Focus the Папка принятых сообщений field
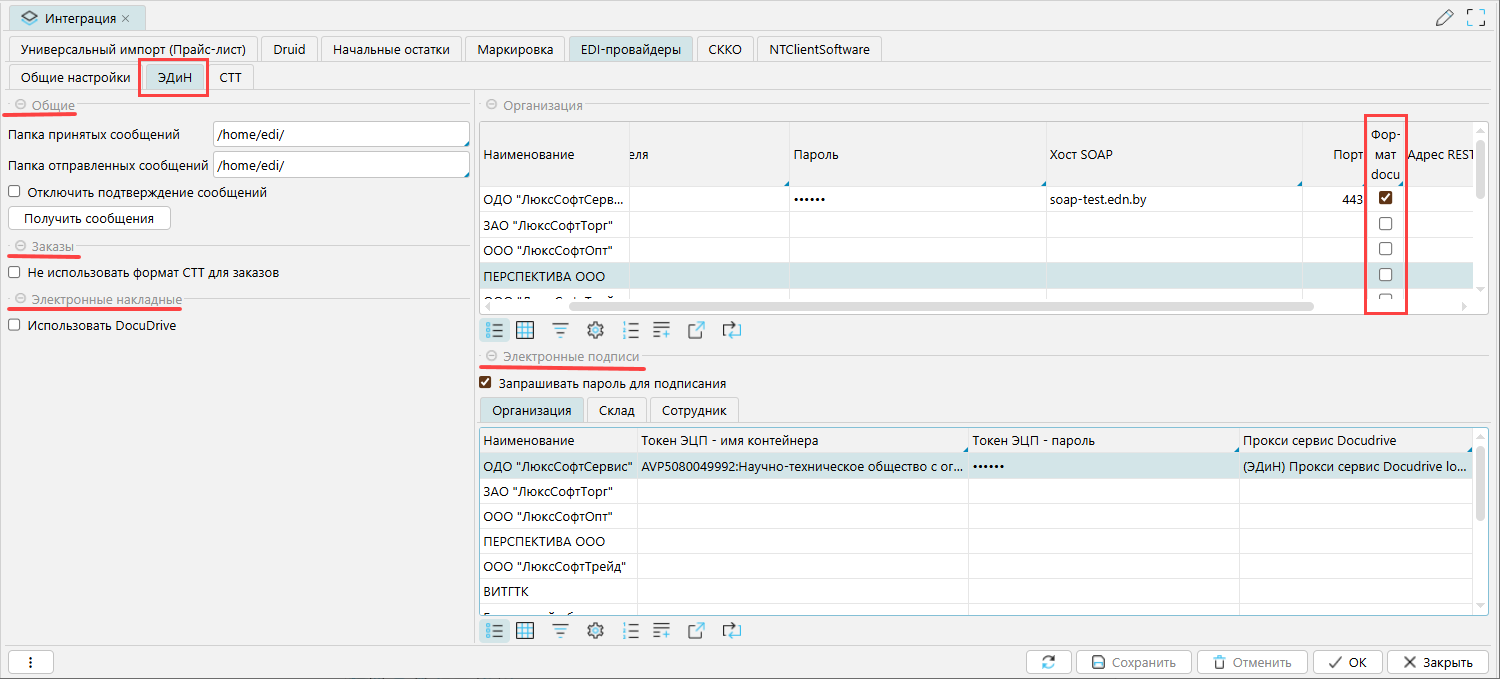Image resolution: width=1500 pixels, height=679 pixels. point(340,135)
